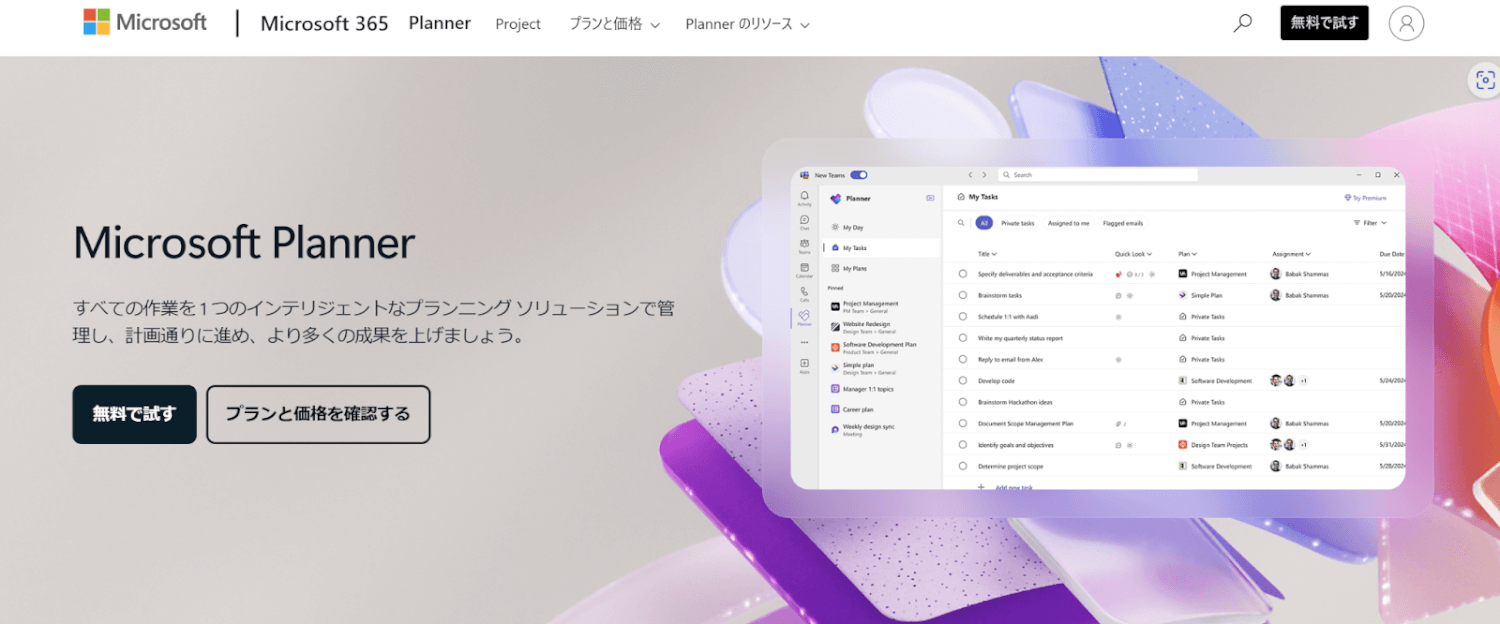This screenshot has width=1500, height=624.
Task: Select the Planner nav item
Action: (x=439, y=23)
